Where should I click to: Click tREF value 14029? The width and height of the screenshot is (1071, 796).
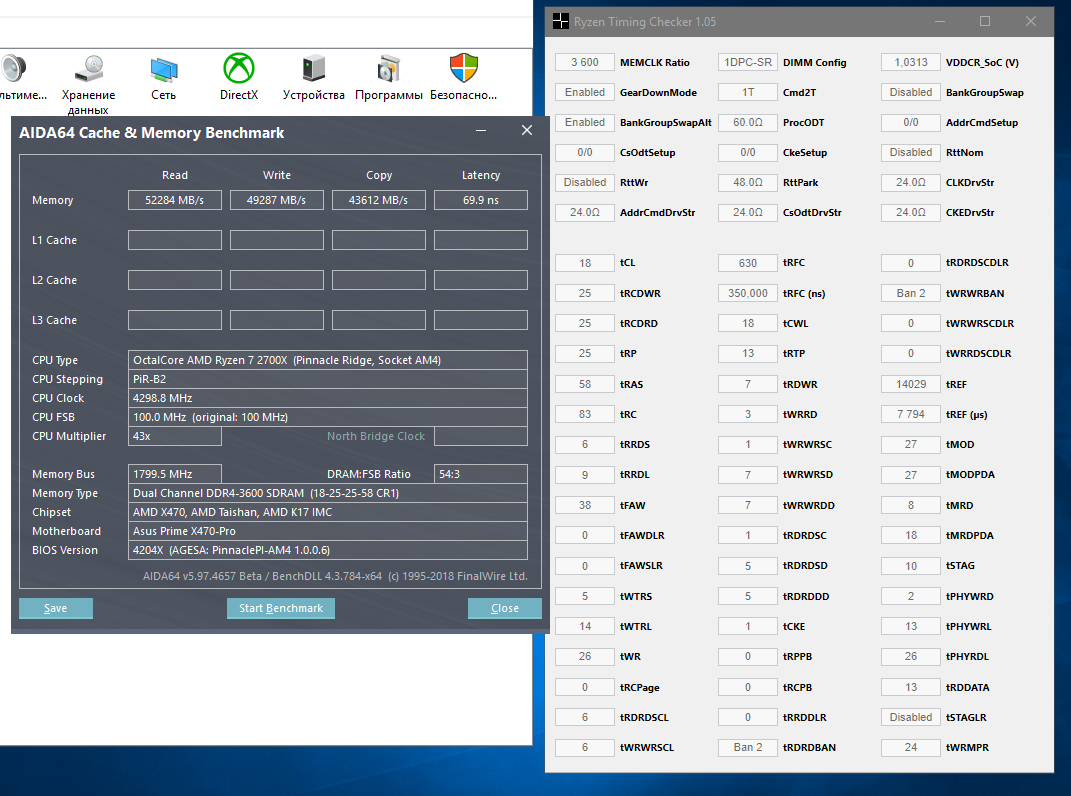(x=910, y=384)
